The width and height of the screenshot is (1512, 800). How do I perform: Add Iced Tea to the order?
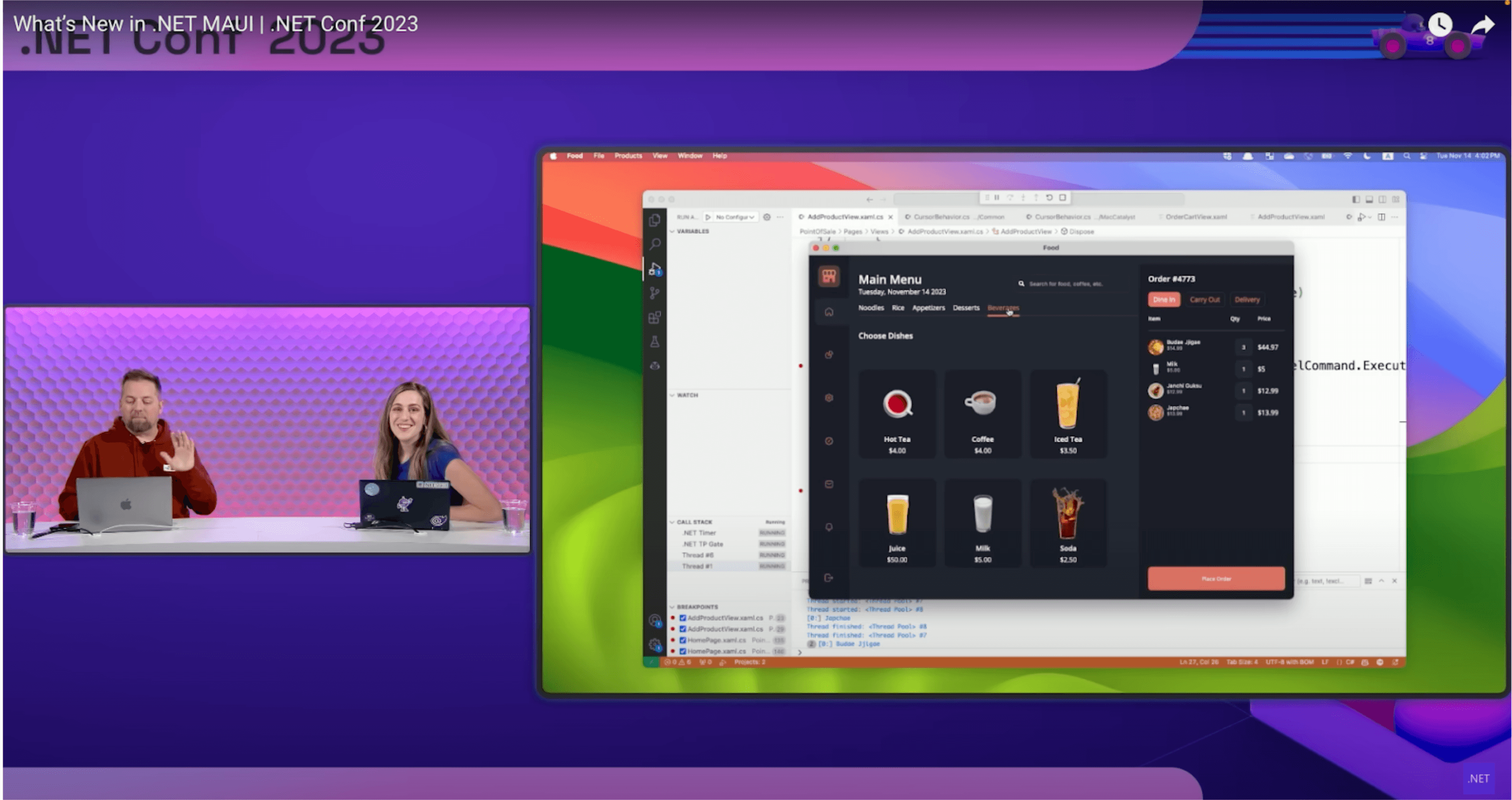pyautogui.click(x=1068, y=414)
